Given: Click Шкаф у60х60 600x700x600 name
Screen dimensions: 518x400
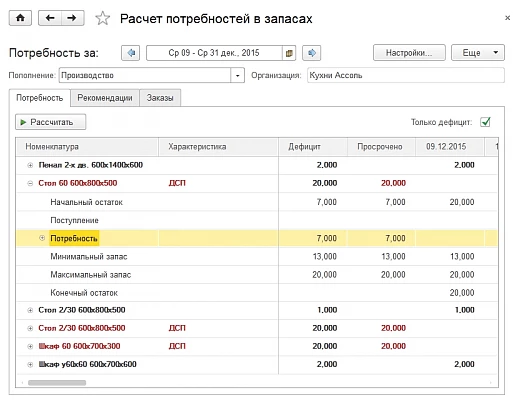Looking at the screenshot, I should tap(87, 364).
